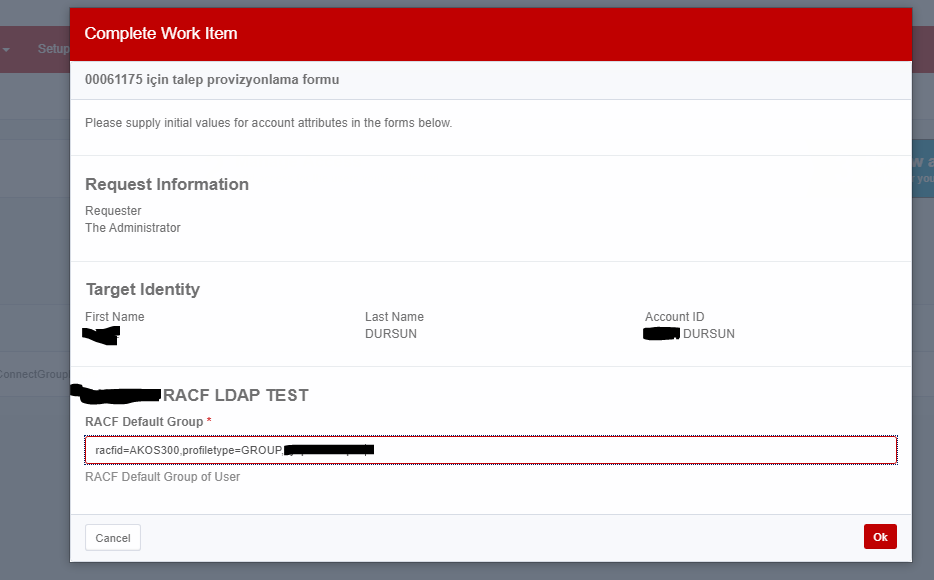Viewport: 934px width, 580px height.
Task: Expand the dropdown caret left of Setup
Action: [6, 49]
